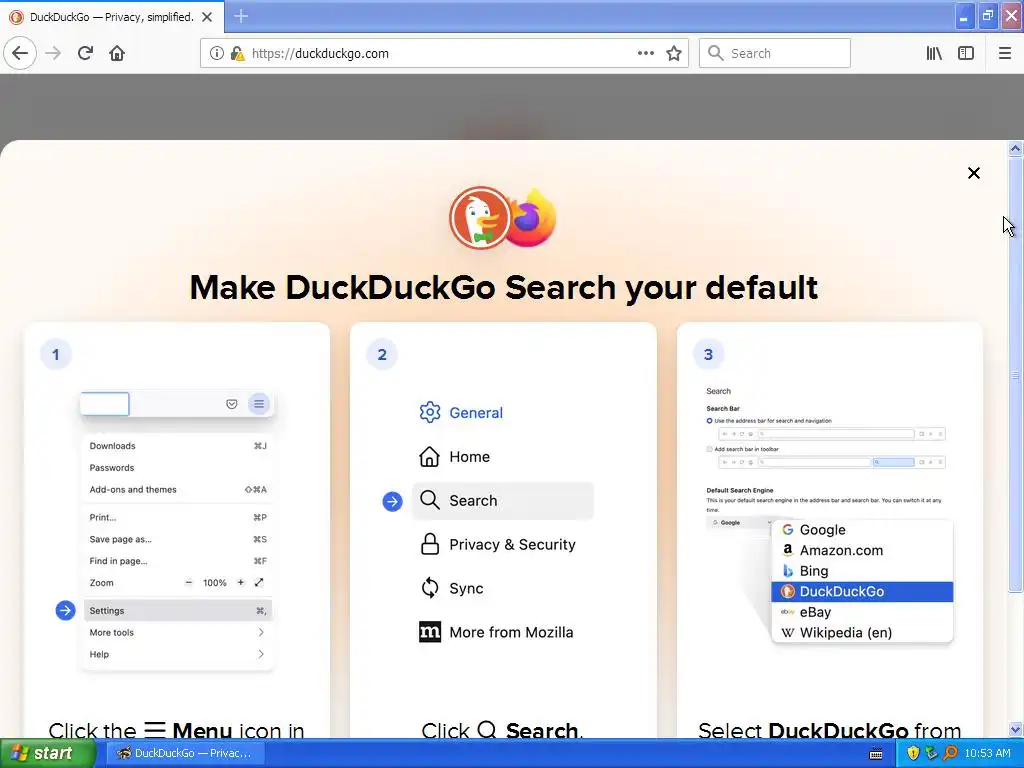
Task: Click the forward navigation arrow
Action: [x=53, y=53]
